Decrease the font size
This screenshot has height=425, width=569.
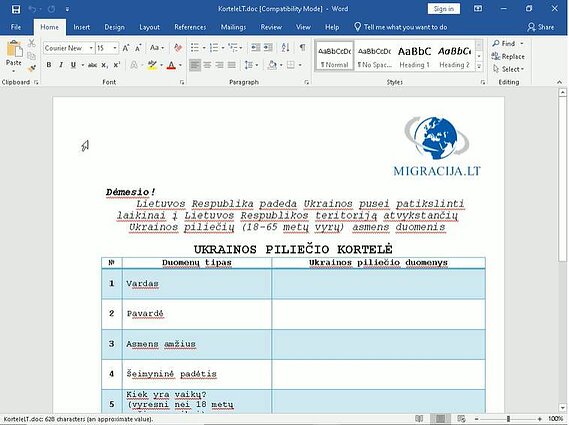138,48
